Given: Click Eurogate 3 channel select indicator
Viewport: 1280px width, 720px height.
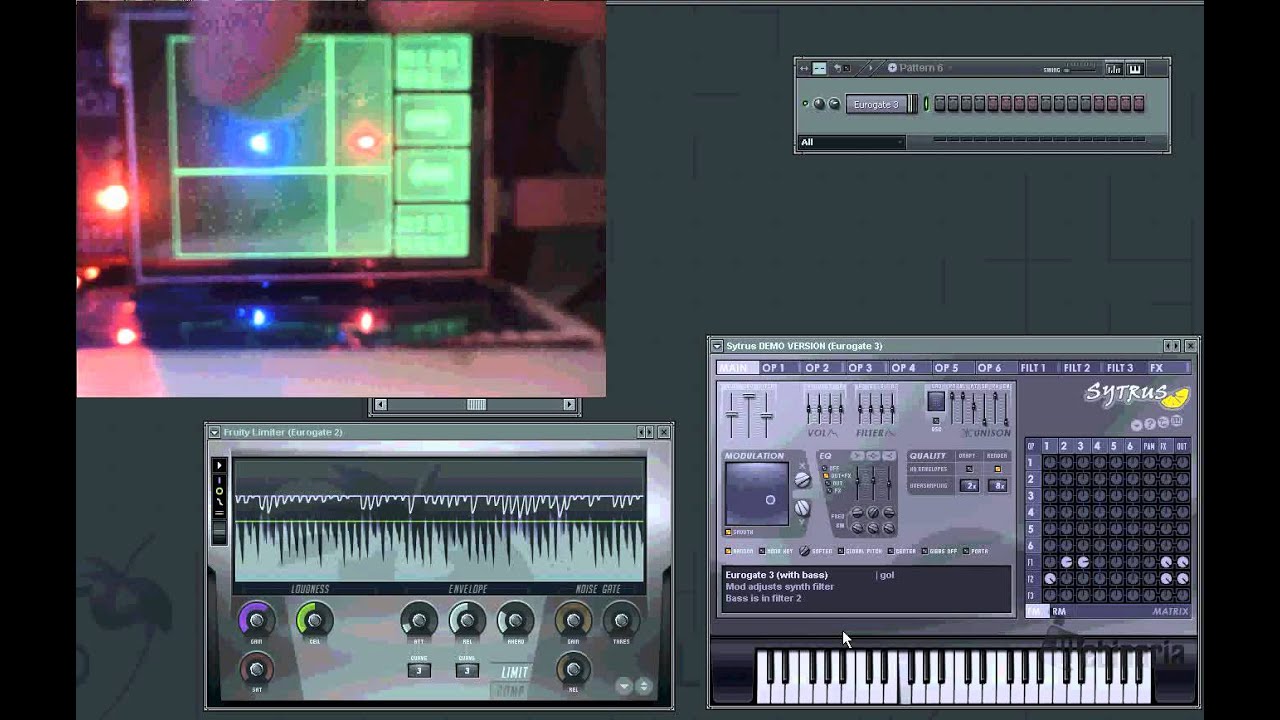Looking at the screenshot, I should click(927, 103).
